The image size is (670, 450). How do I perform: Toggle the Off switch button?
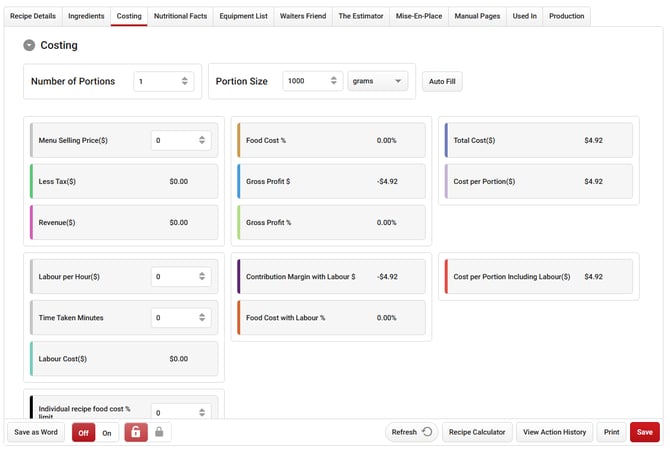85,433
